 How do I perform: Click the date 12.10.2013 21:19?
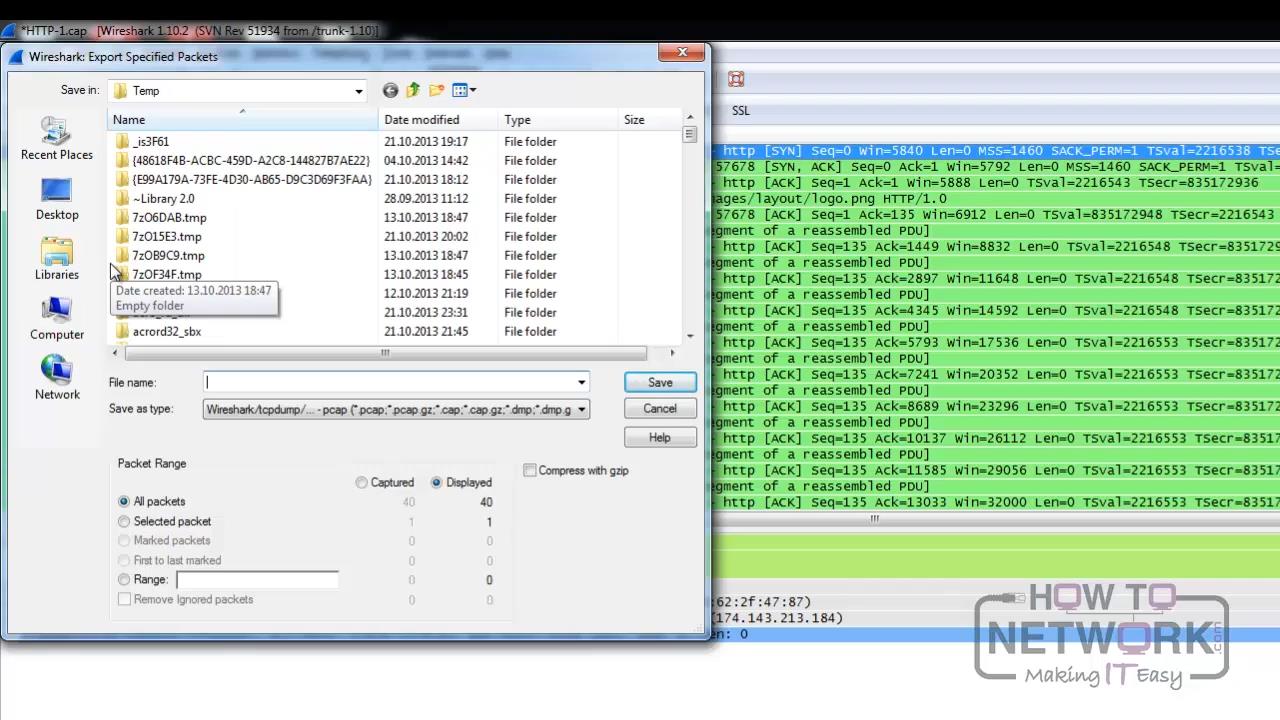(x=426, y=294)
